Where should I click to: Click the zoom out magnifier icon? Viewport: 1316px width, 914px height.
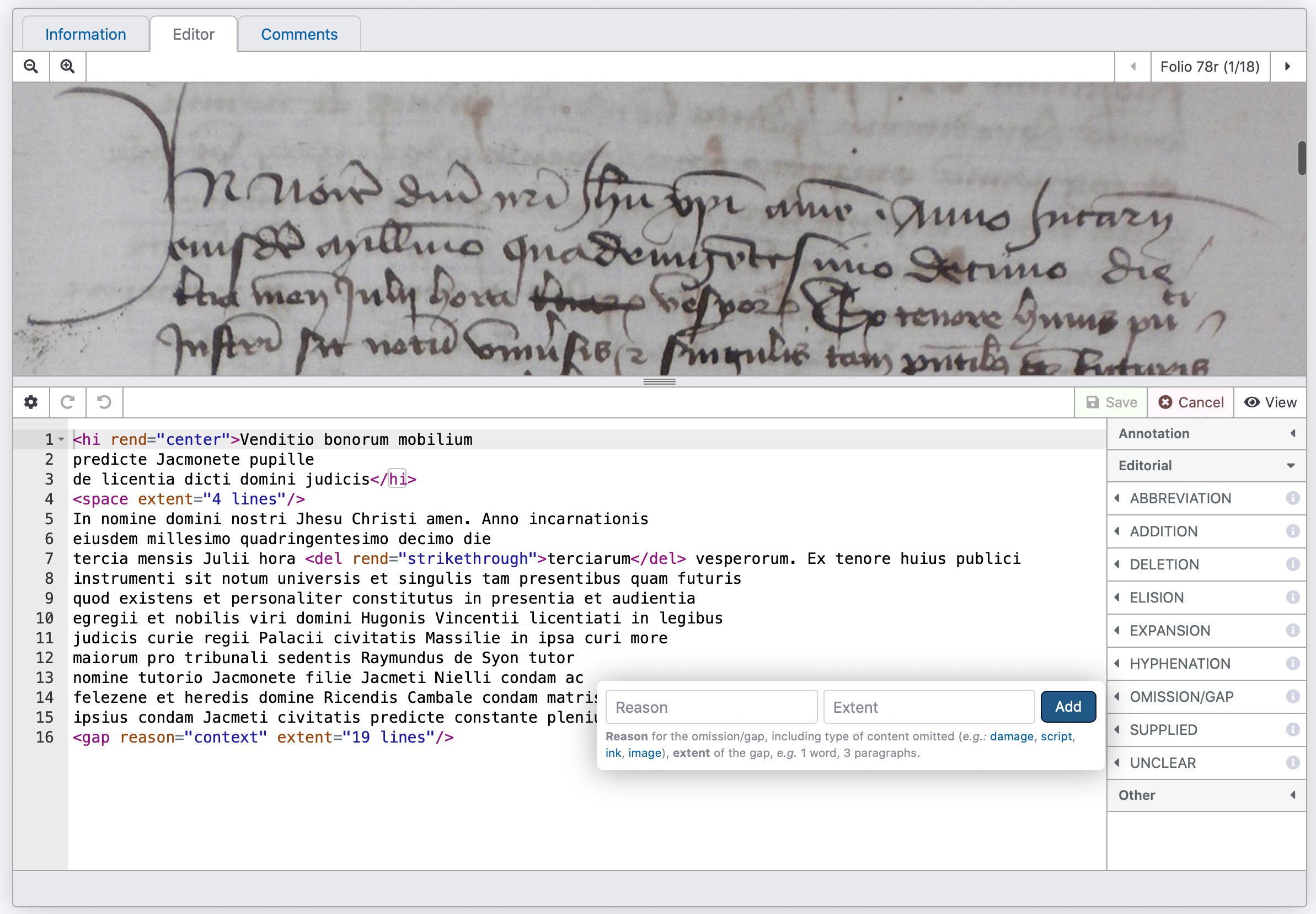pyautogui.click(x=31, y=67)
